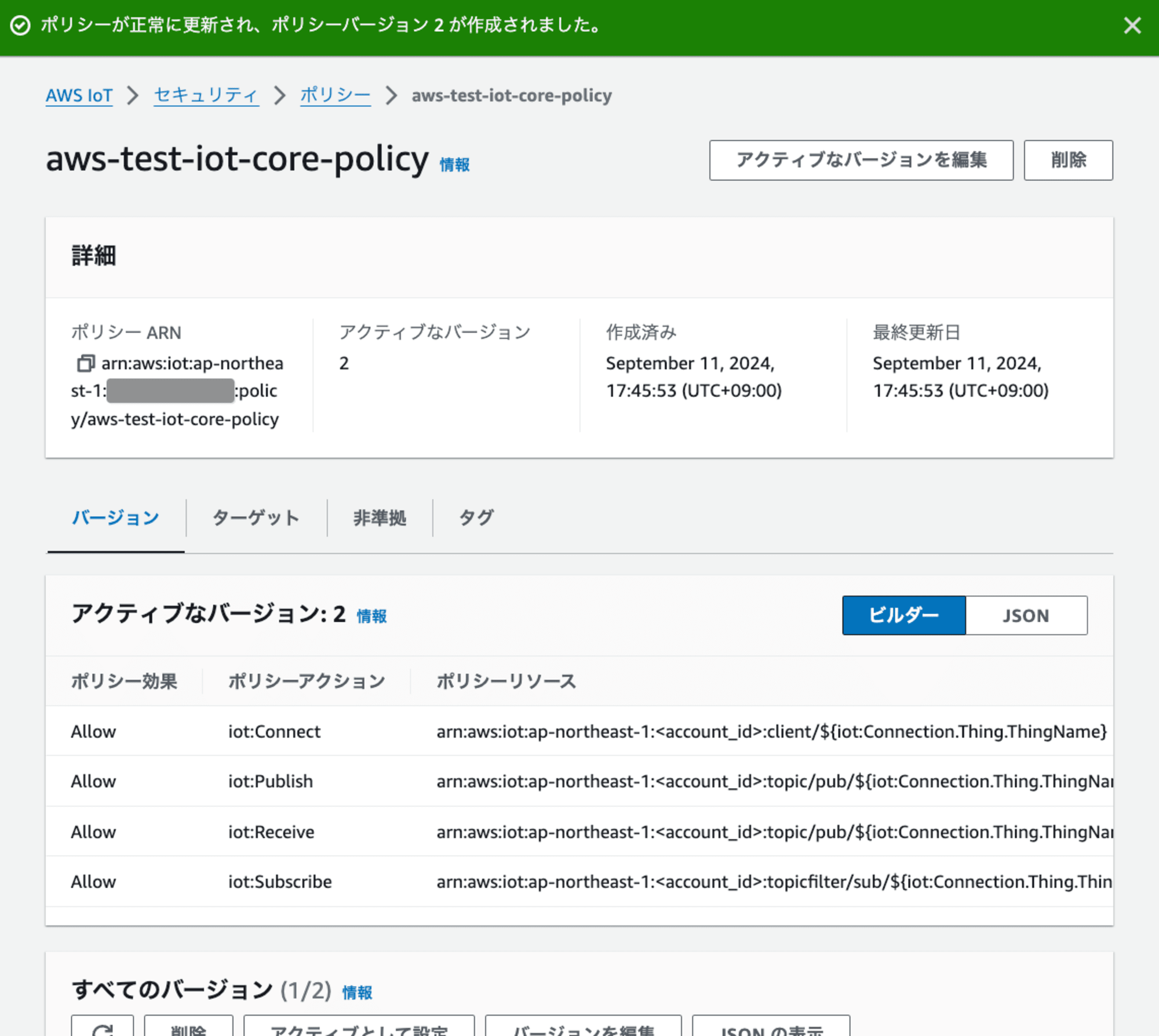The width and height of the screenshot is (1159, 1036).
Task: Click the client/ resource ARN for iot:Connect
Action: [x=772, y=731]
